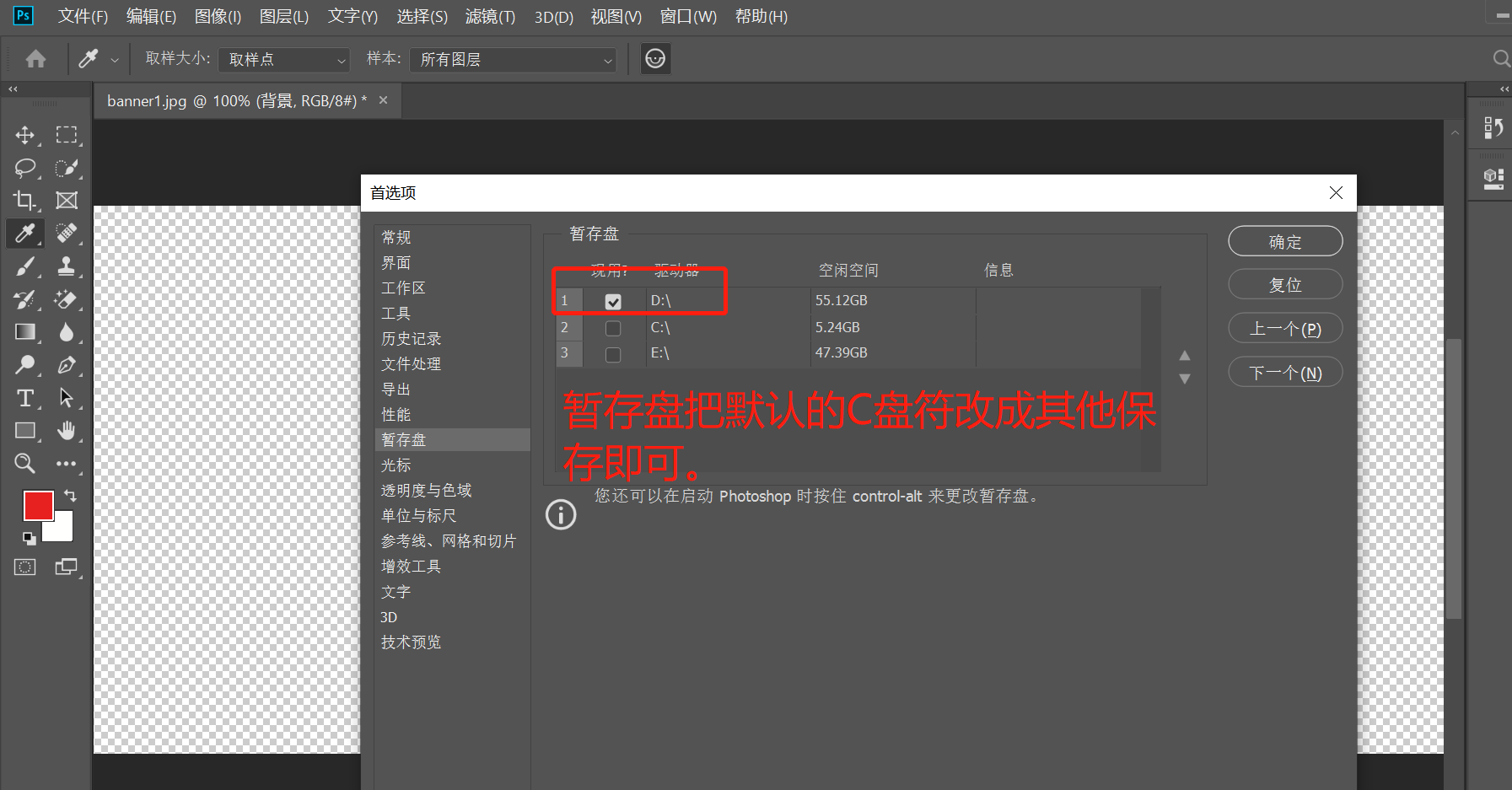
Task: Open the 3D panel icon on right dock
Action: [x=1493, y=178]
